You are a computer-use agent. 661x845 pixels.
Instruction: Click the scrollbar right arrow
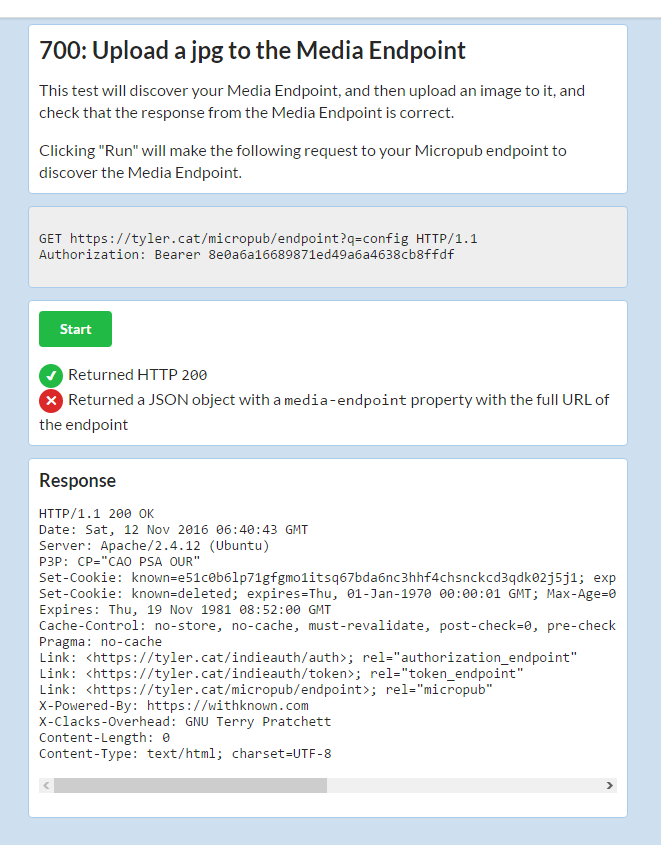[x=609, y=785]
